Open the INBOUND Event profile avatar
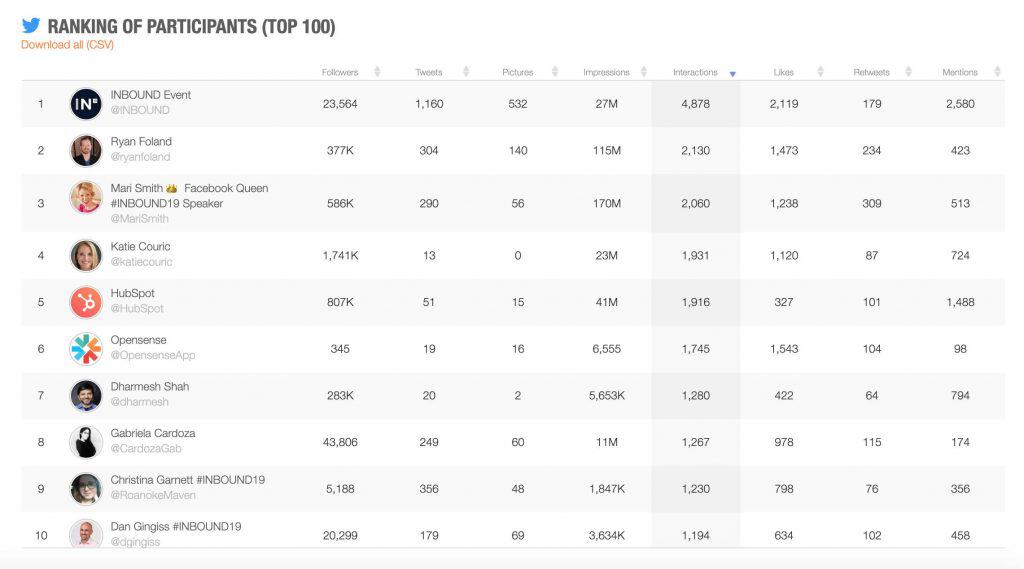 click(x=86, y=104)
